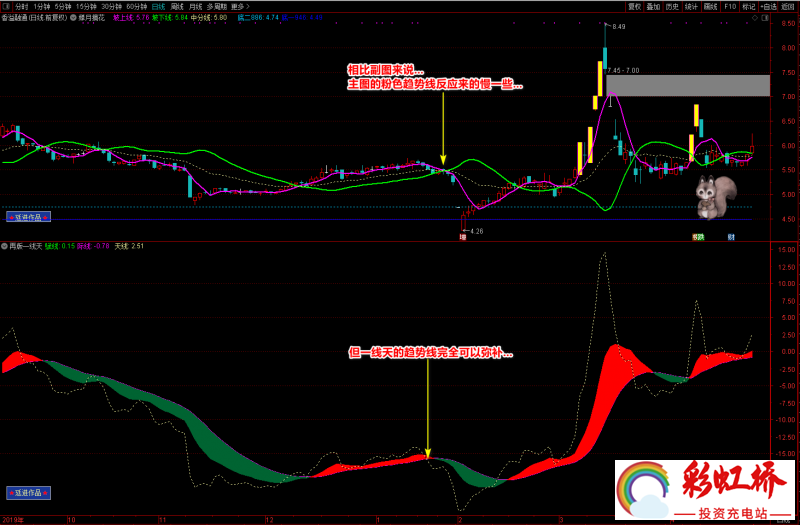The width and height of the screenshot is (800, 525).
Task: Click the 复权 price adjustment button
Action: tap(634, 7)
